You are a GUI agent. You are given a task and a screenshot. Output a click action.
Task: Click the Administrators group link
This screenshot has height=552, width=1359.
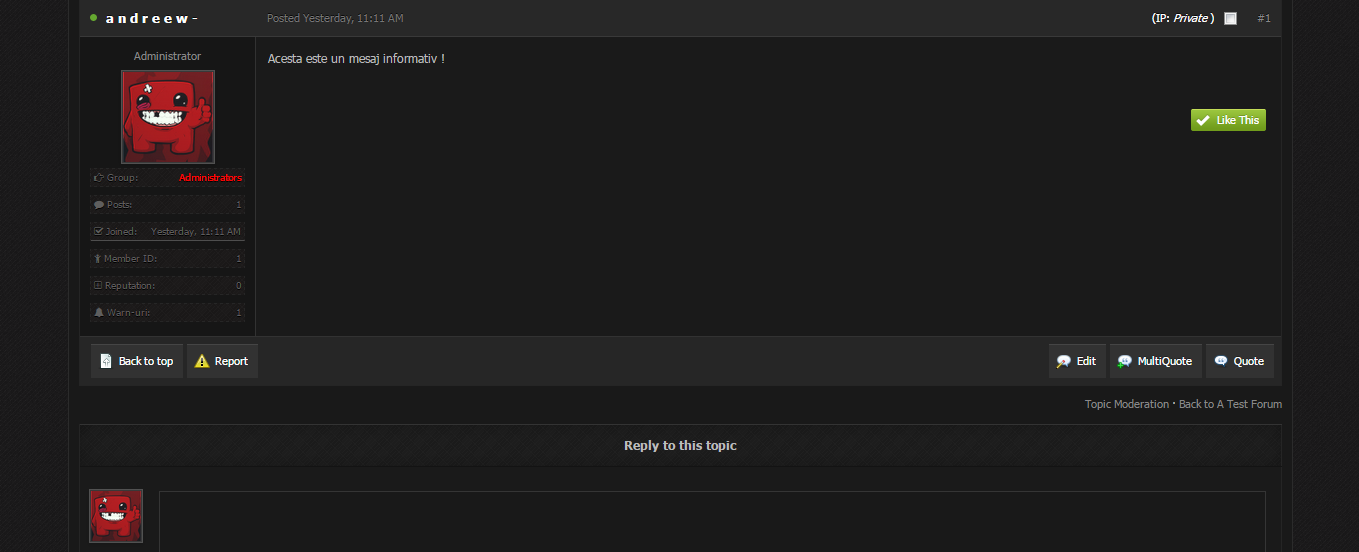(210, 177)
